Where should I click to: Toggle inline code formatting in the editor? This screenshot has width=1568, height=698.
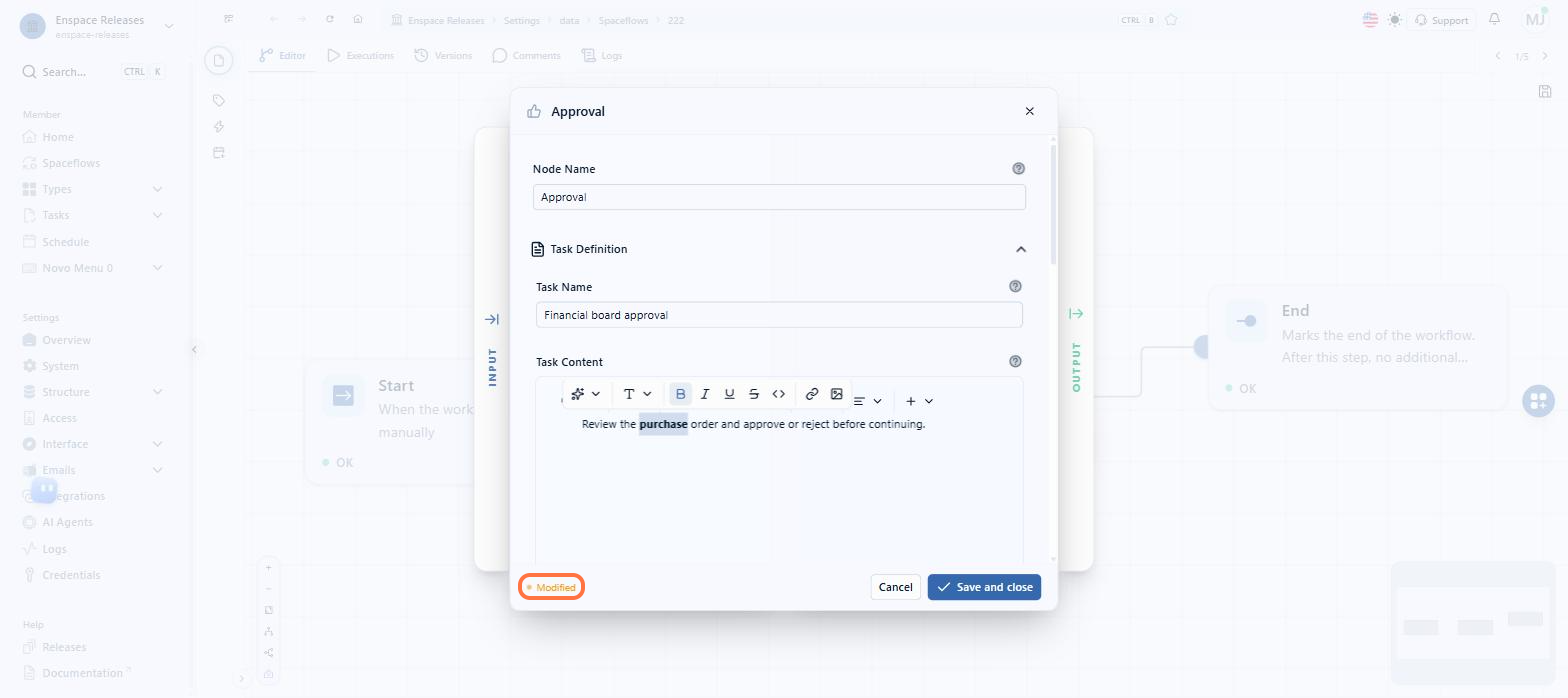click(779, 394)
